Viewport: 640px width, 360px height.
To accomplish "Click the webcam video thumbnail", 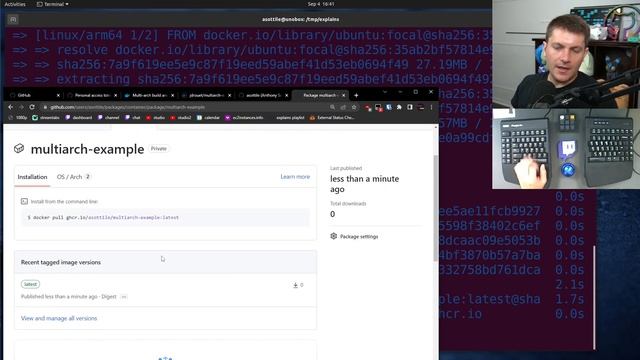I will pyautogui.click(x=566, y=54).
